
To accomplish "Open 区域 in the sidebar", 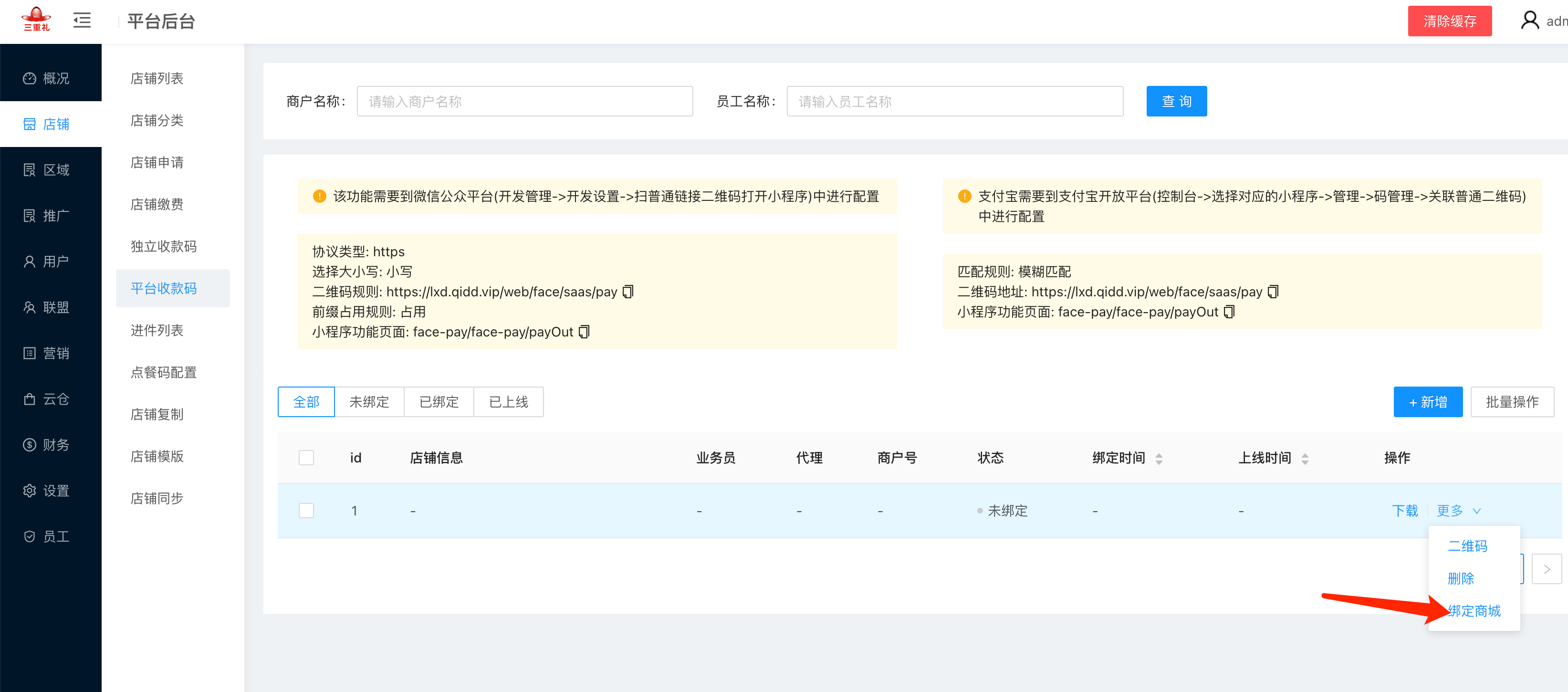I will (x=51, y=170).
